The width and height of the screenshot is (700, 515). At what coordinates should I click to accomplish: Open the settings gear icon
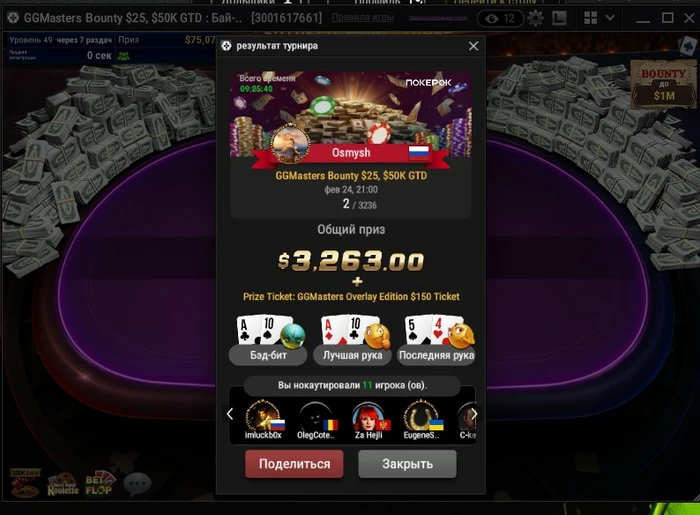pos(535,18)
